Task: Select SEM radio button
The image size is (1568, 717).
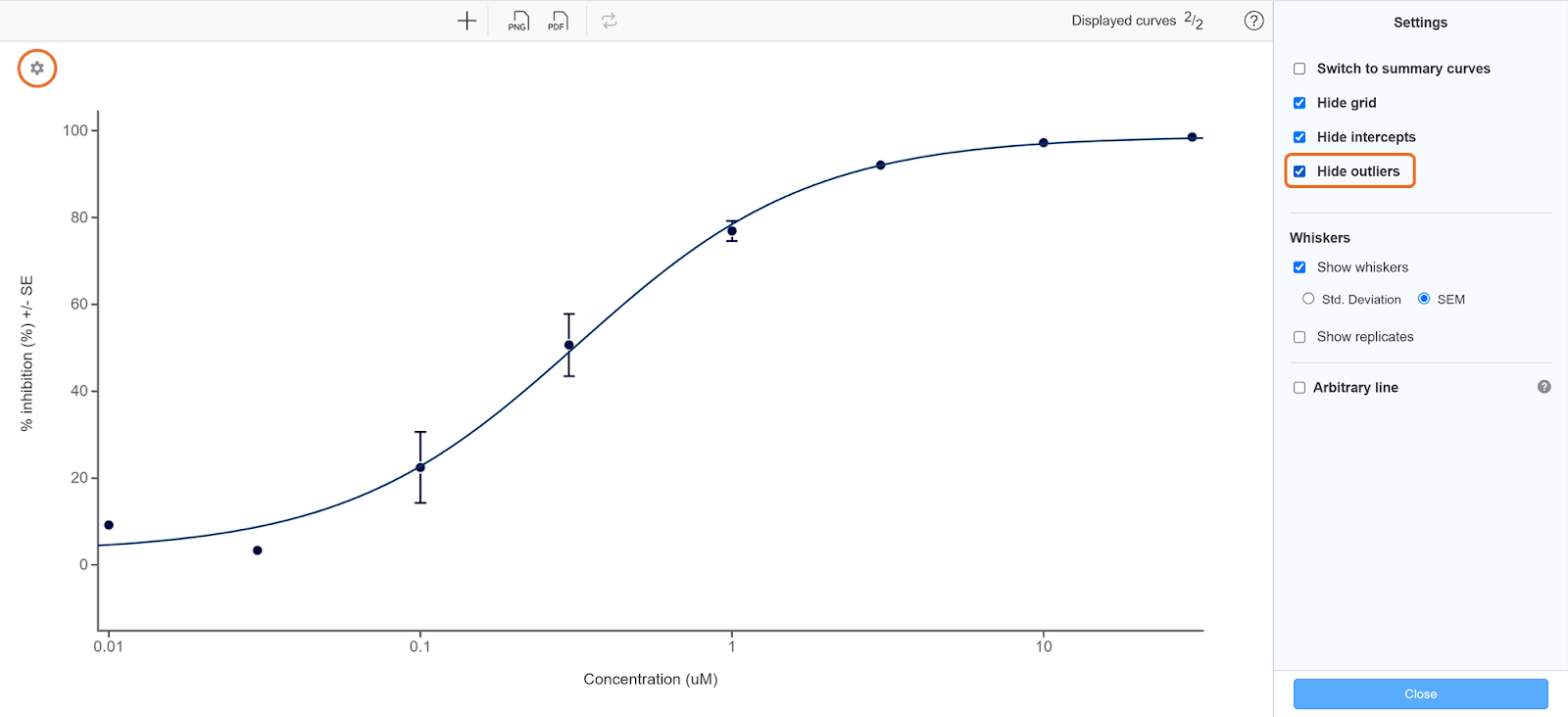Action: 1424,299
